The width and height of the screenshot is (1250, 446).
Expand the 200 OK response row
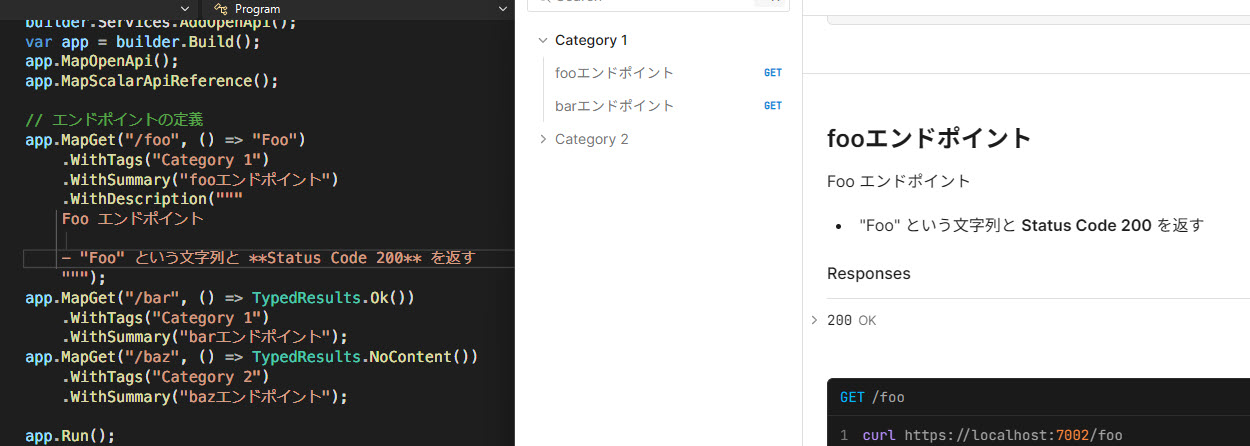point(814,320)
